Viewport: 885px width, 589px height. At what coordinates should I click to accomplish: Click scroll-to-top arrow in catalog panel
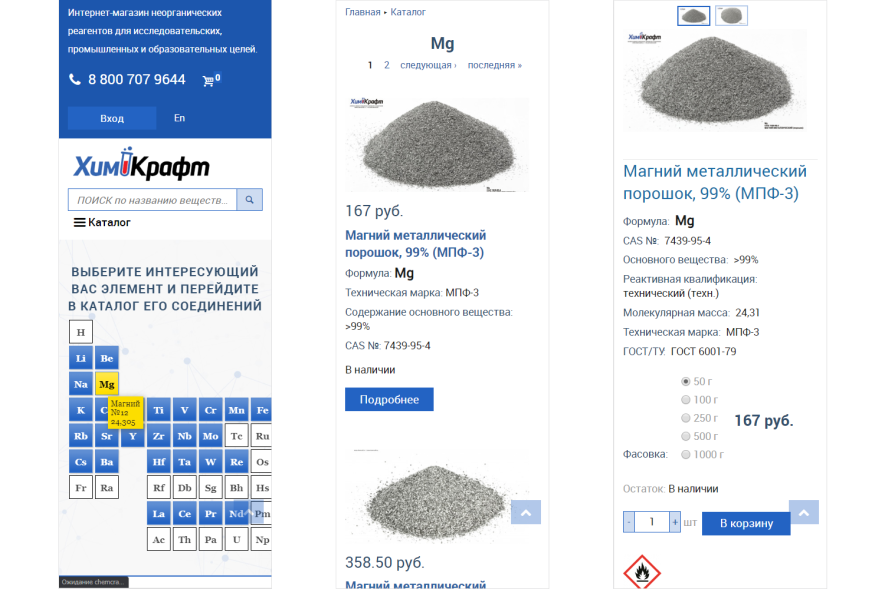click(526, 512)
